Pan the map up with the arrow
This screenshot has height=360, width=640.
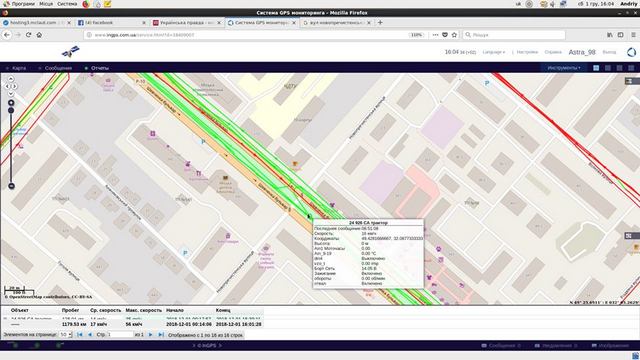click(11, 79)
